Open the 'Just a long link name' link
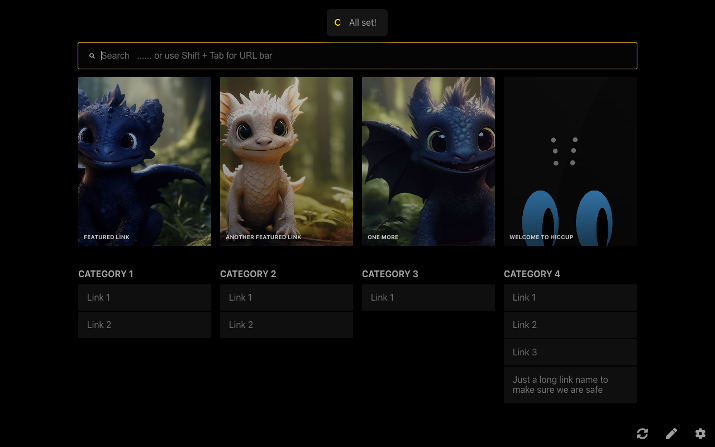This screenshot has width=715, height=447. click(570, 385)
